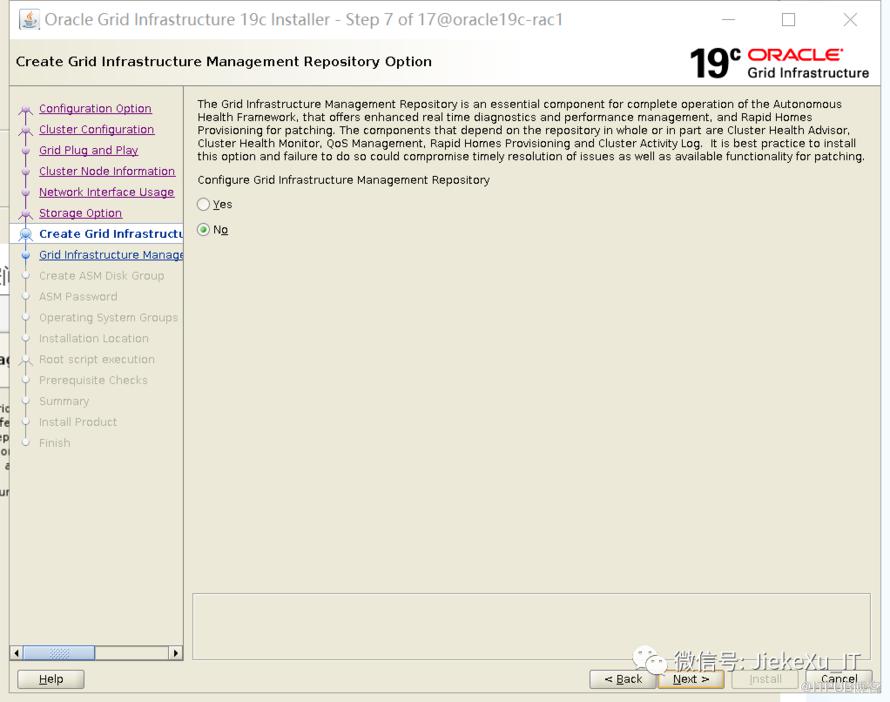Open the Grid Infrastructure Management step link
The image size is (890, 702).
click(x=111, y=255)
